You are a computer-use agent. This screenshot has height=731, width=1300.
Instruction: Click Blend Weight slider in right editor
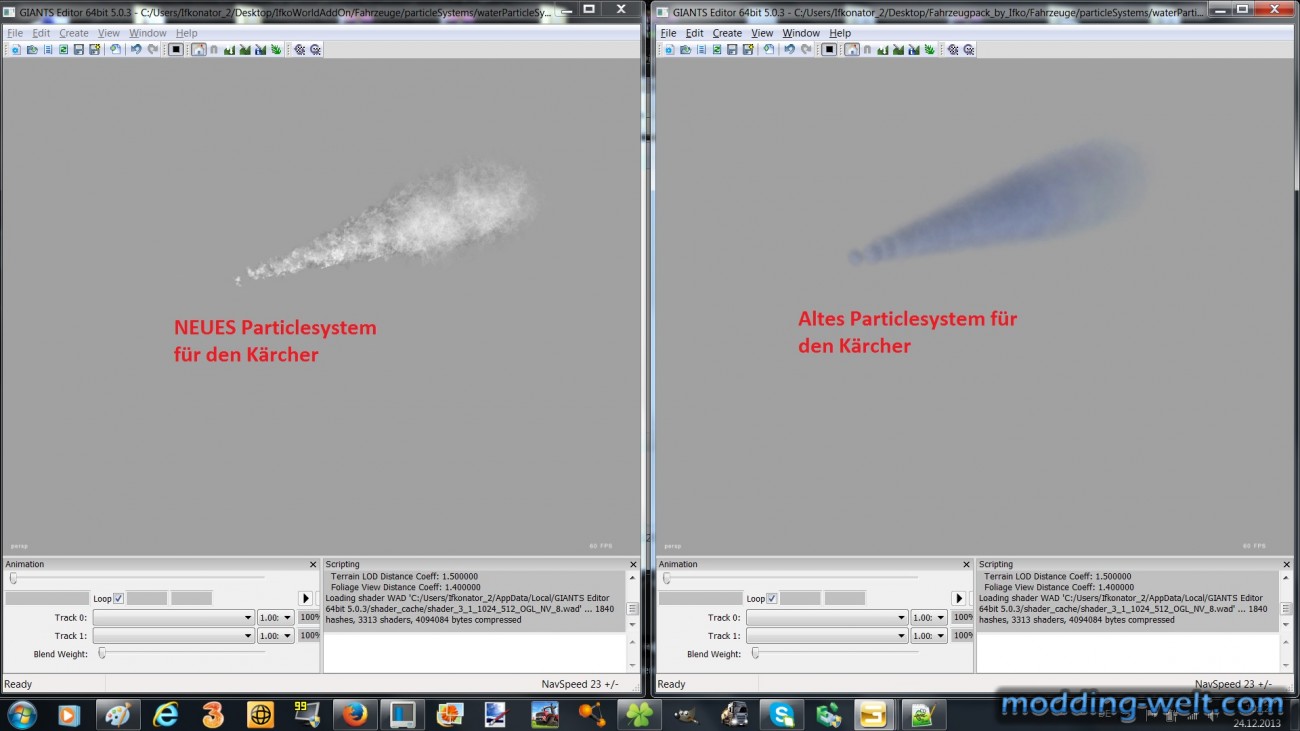(835, 653)
